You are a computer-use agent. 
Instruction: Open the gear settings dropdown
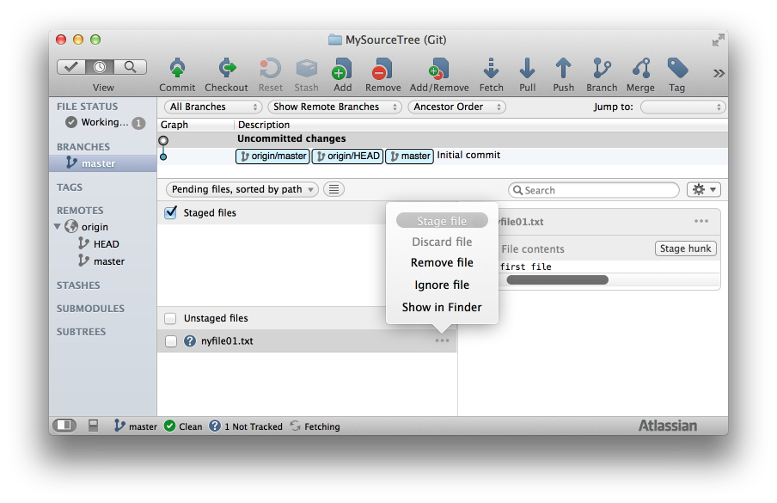point(704,189)
